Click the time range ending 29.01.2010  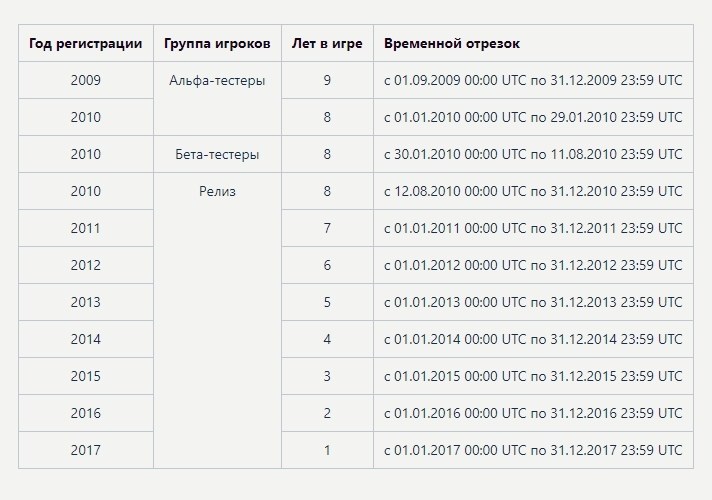[x=533, y=118]
